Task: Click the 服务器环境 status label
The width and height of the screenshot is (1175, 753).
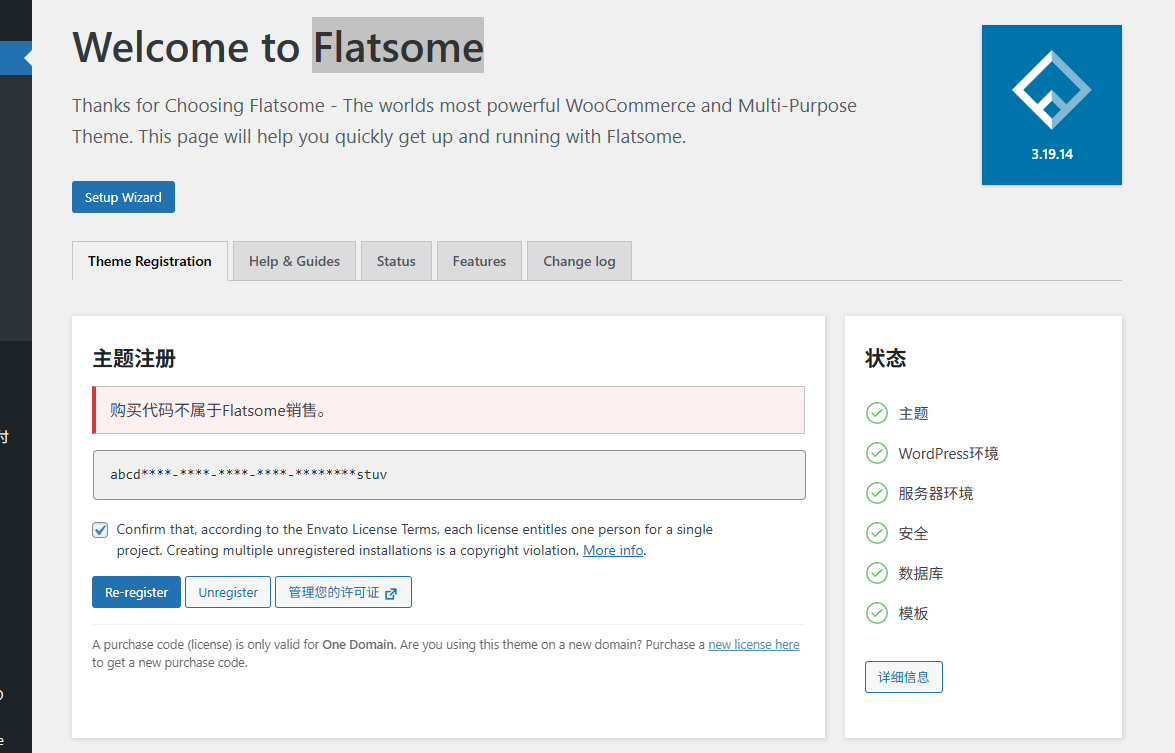Action: click(936, 494)
